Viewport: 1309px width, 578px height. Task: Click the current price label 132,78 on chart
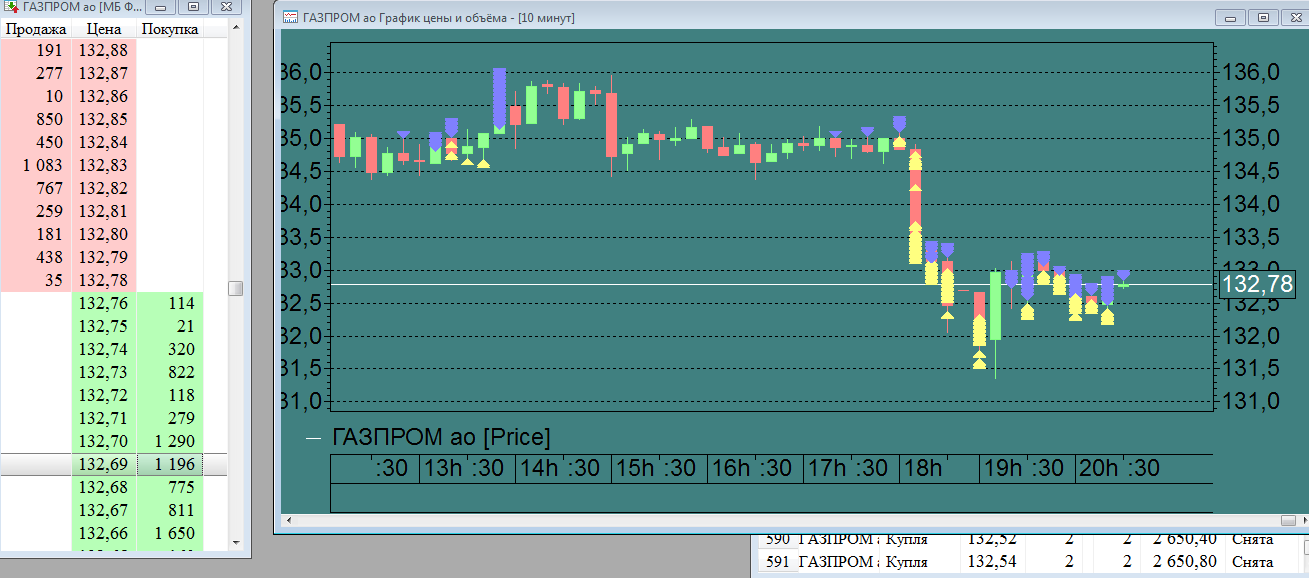(x=1258, y=285)
